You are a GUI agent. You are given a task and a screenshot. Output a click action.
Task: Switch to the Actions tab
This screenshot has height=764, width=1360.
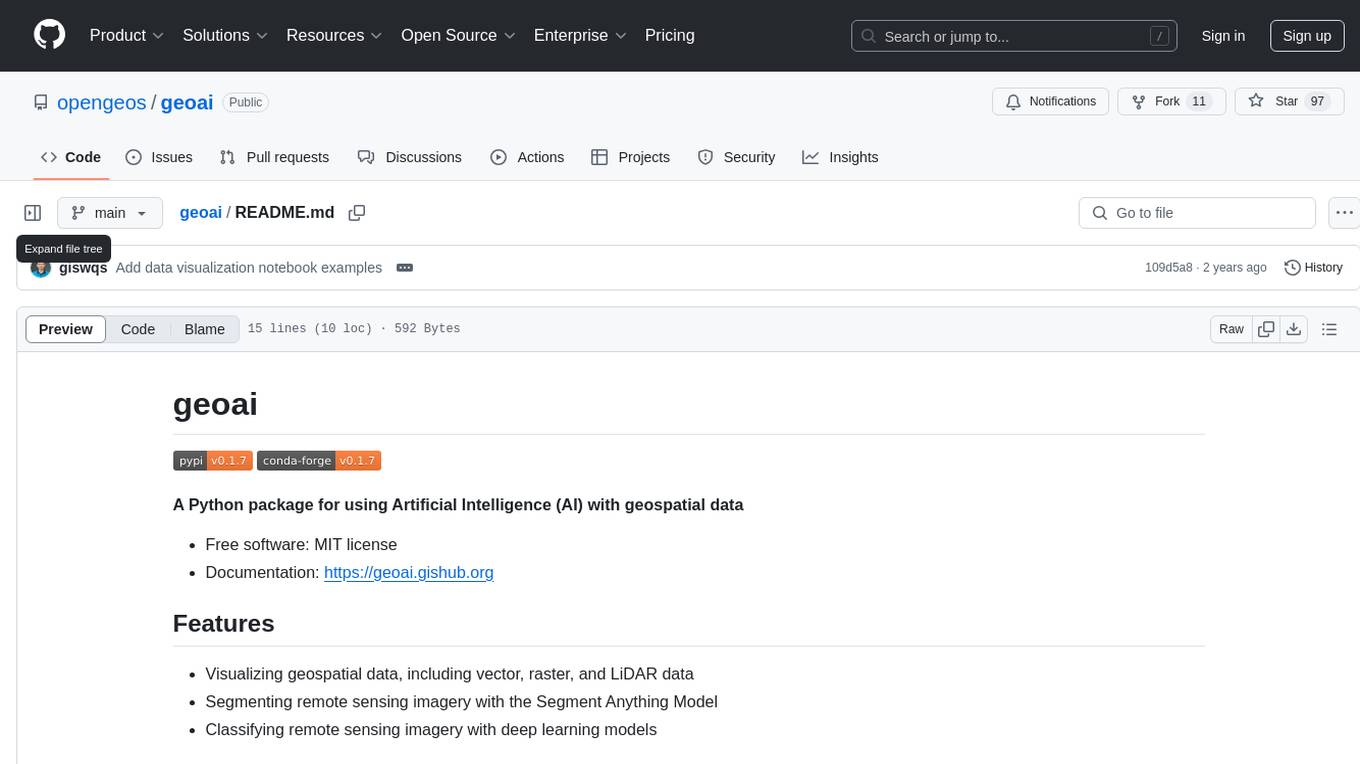pos(527,157)
